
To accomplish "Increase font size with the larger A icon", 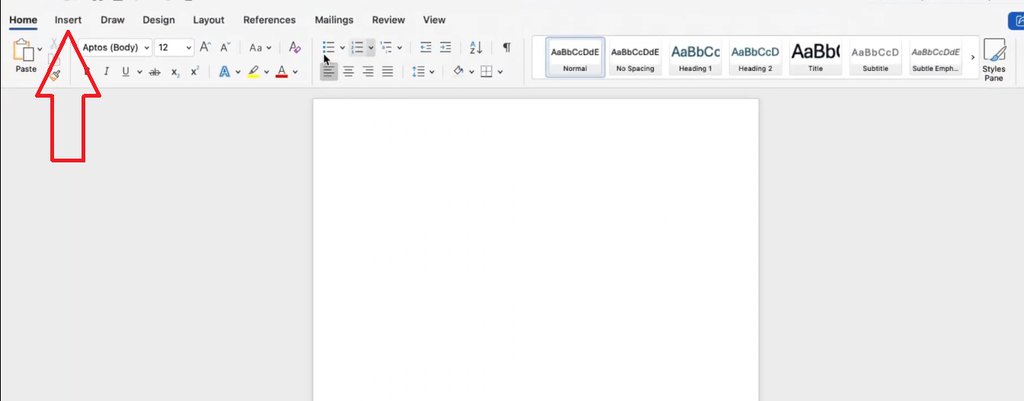I will coord(205,47).
